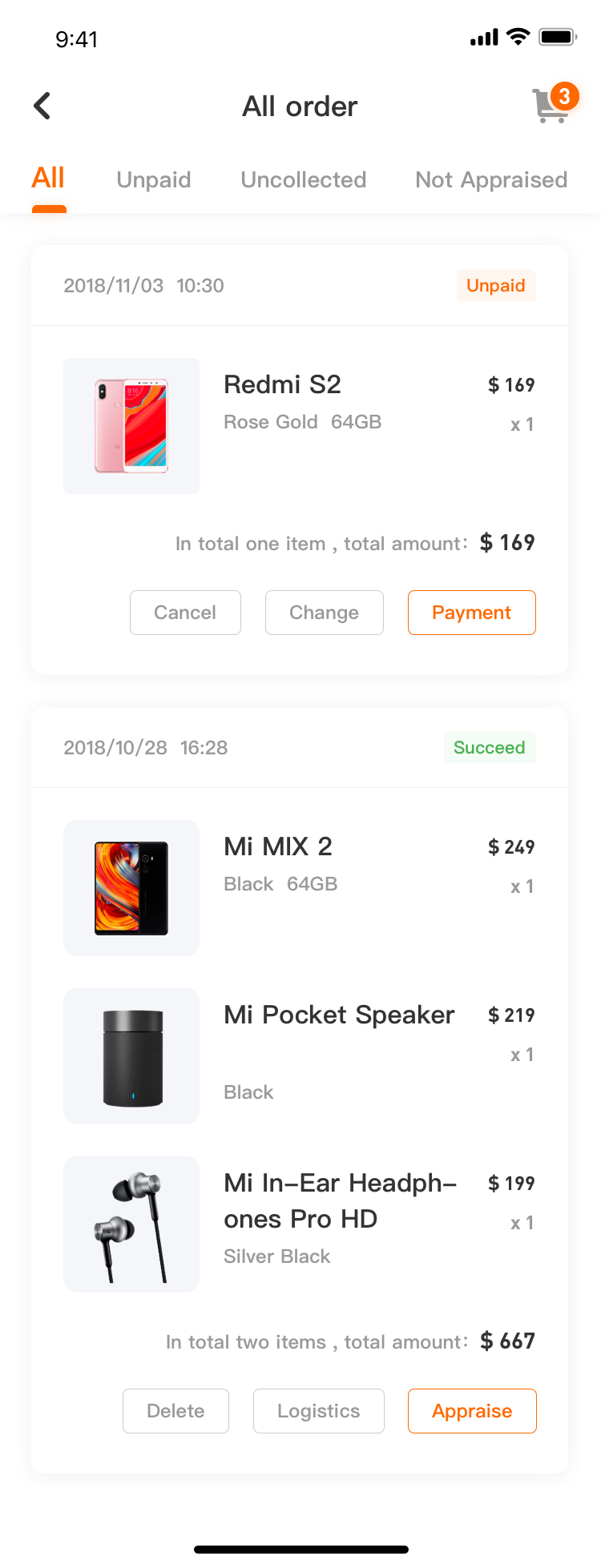Switch to the All tab
Screen dimensions: 601x1568
(48, 178)
